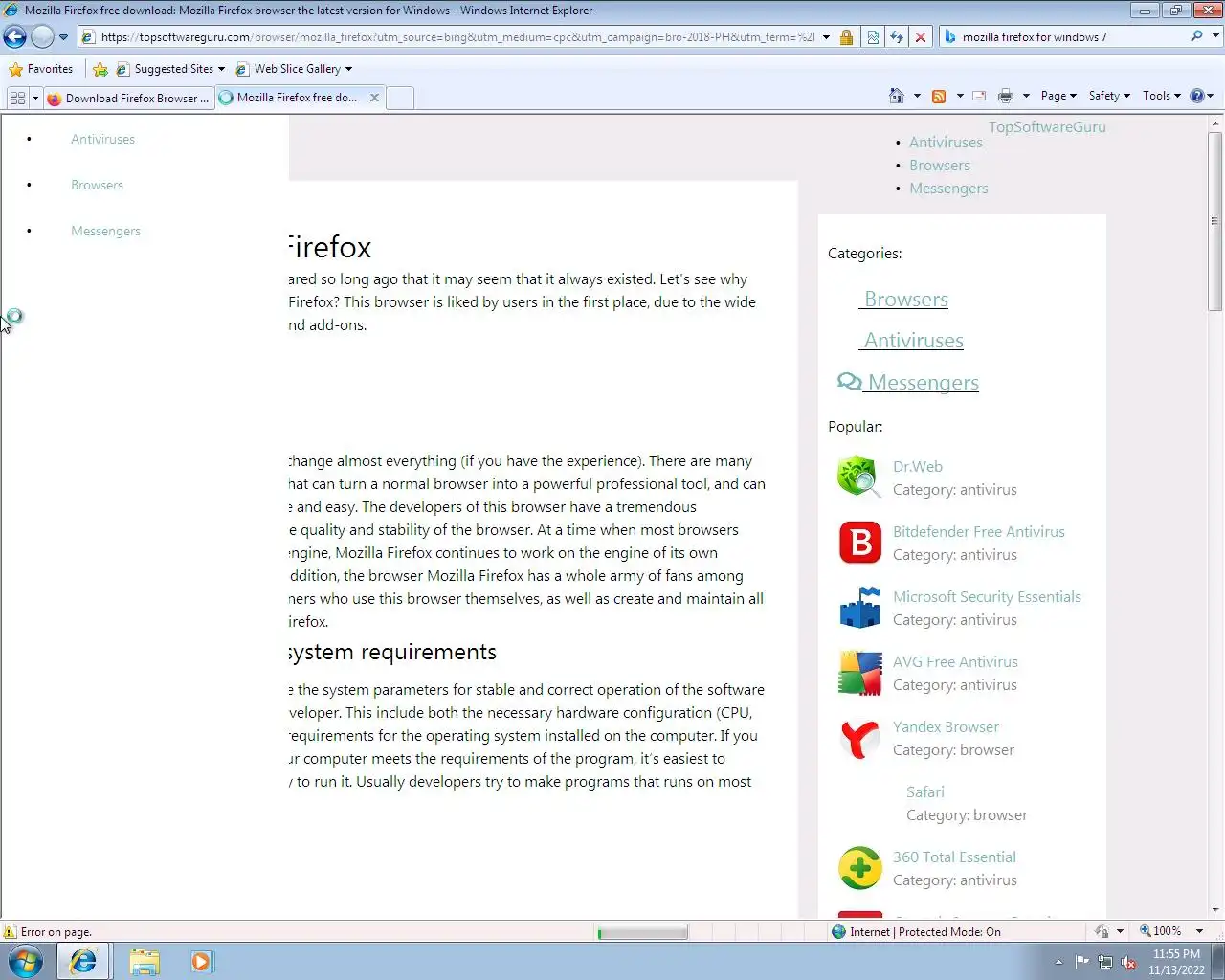Click the Add to Favorites Bar icon

[100, 69]
